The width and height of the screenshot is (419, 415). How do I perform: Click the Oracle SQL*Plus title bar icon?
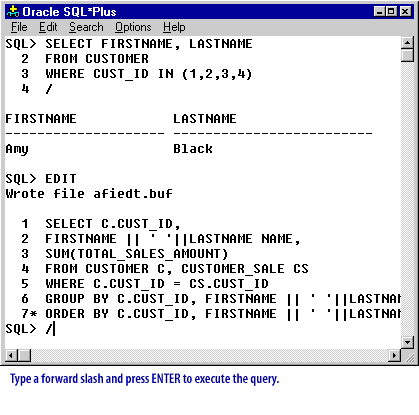[x=13, y=12]
